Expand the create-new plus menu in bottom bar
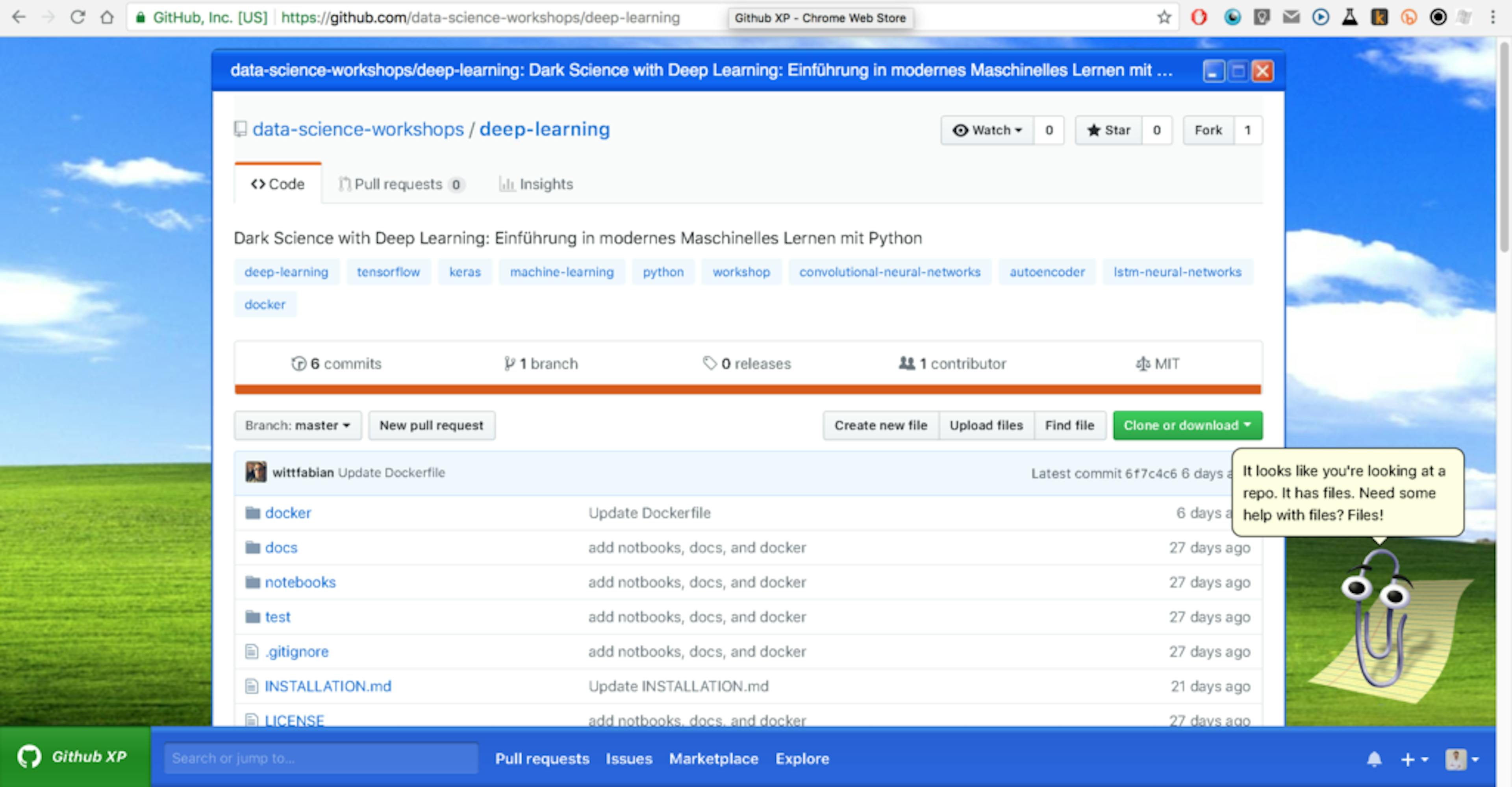This screenshot has height=787, width=1512. tap(1412, 758)
